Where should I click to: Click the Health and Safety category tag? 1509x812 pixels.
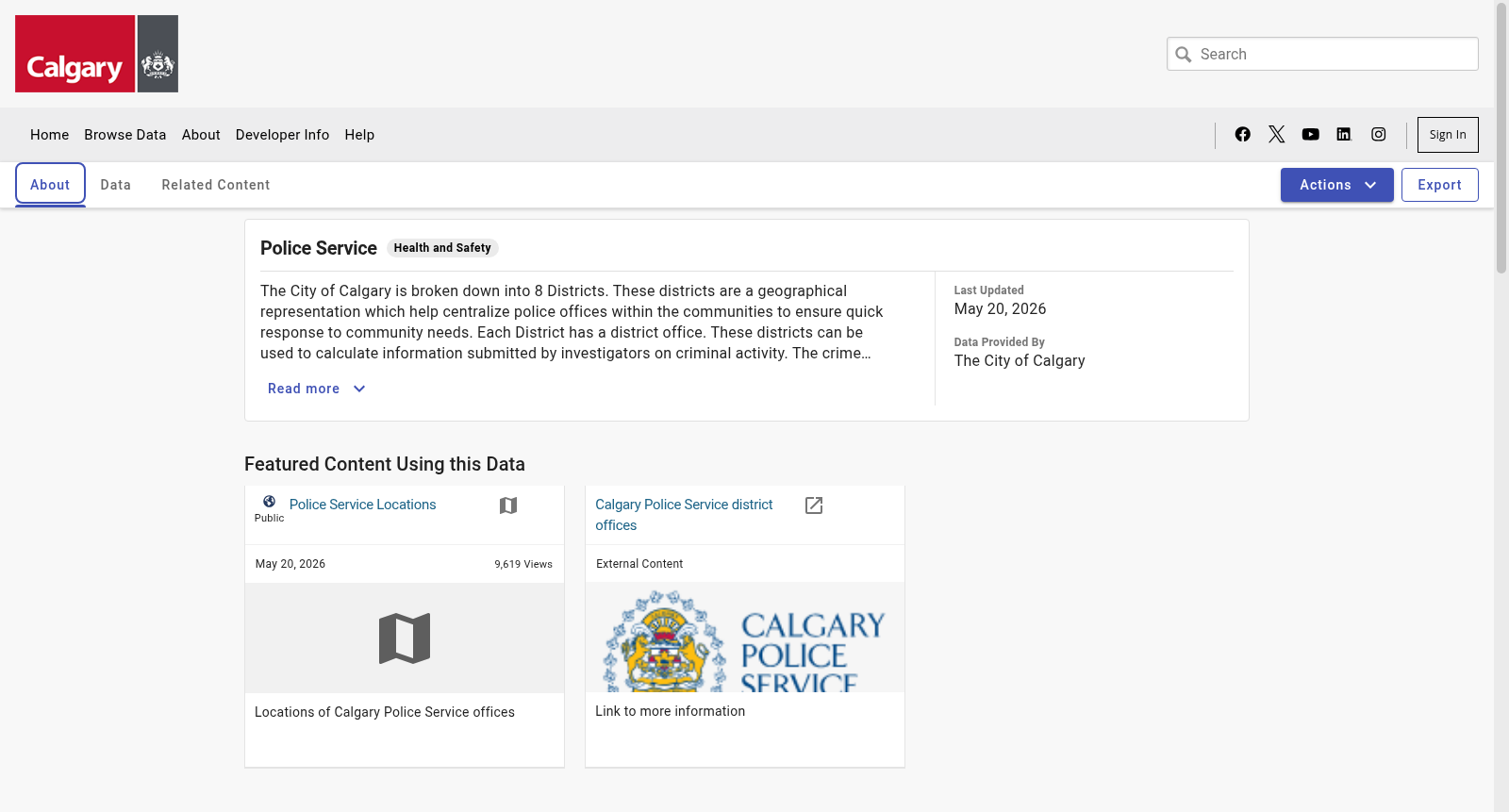[x=442, y=248]
